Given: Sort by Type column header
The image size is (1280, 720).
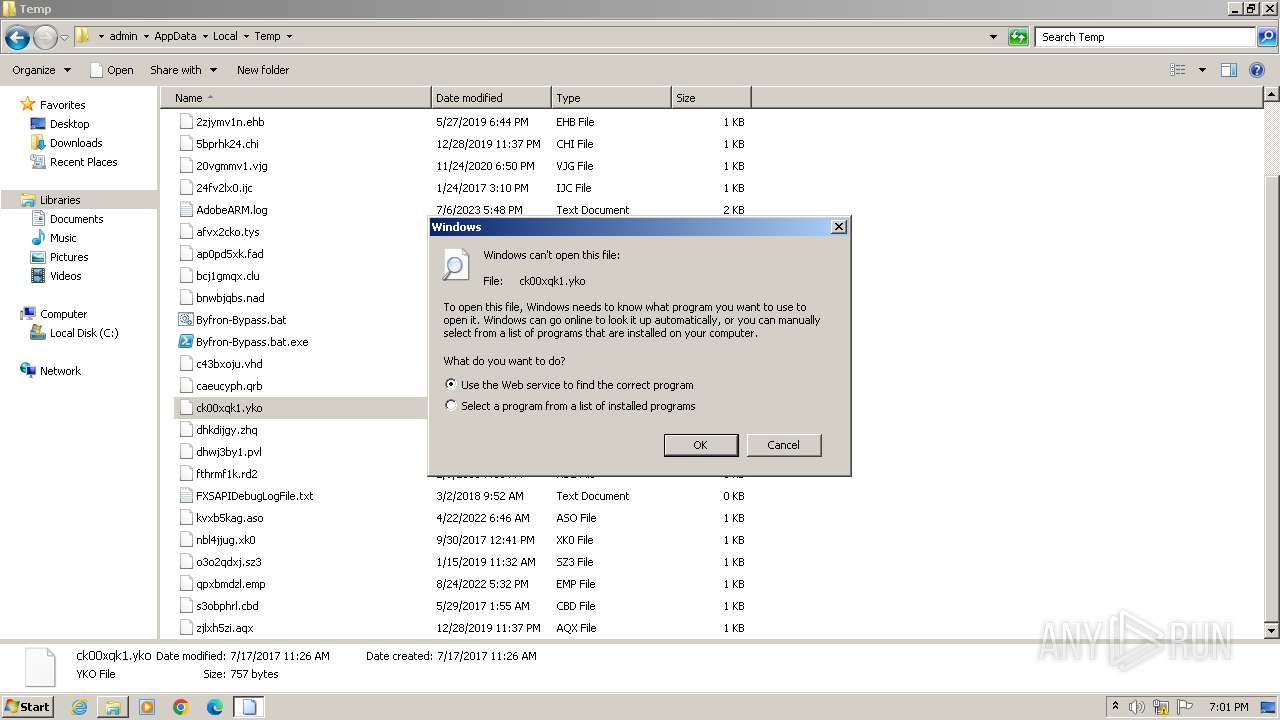Looking at the screenshot, I should click(x=611, y=98).
